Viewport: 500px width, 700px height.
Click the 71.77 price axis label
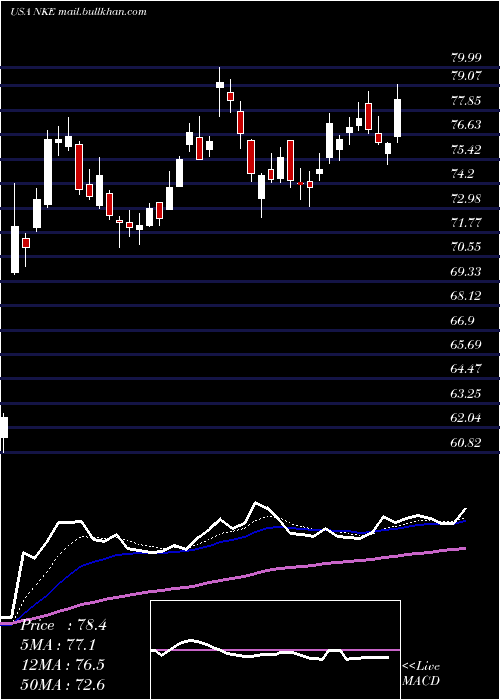pyautogui.click(x=467, y=223)
